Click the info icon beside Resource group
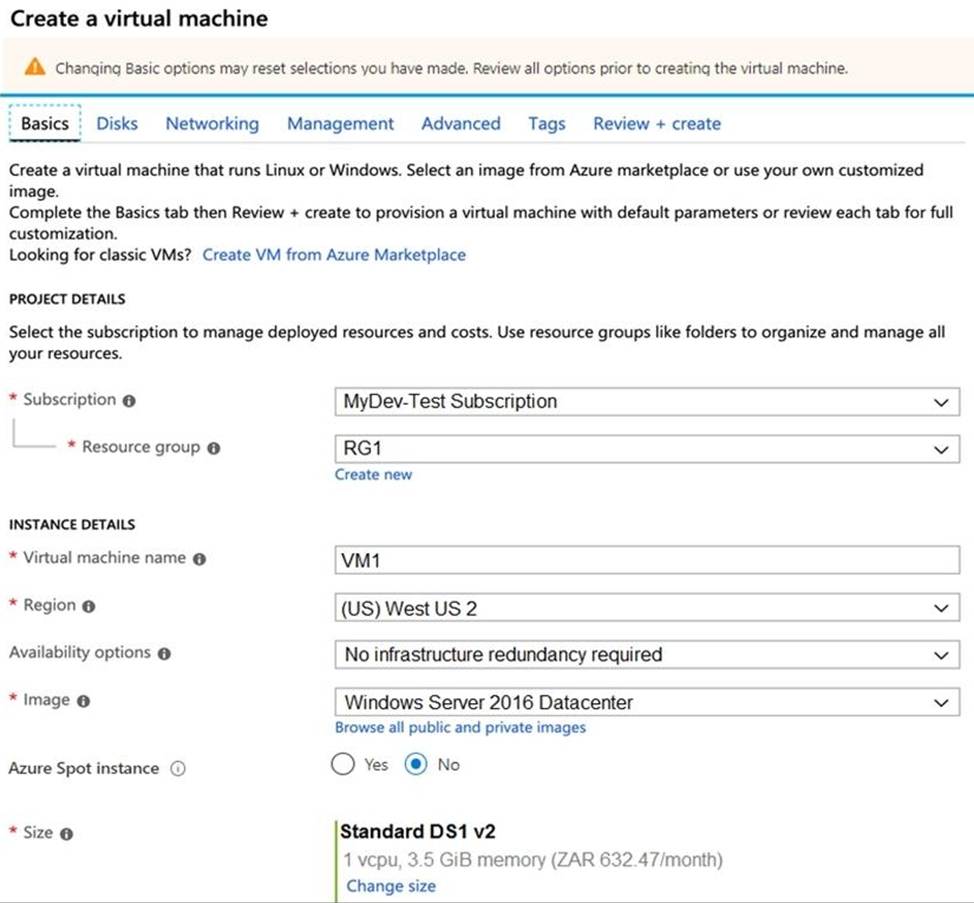 [x=213, y=449]
